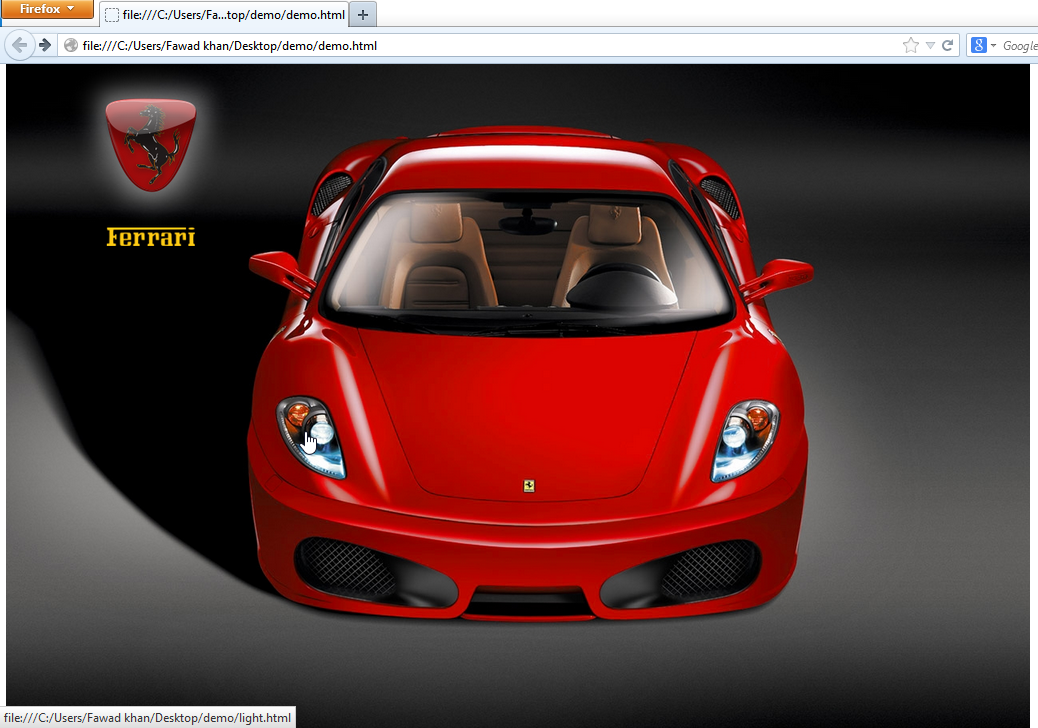1038x728 pixels.
Task: Click the Ferrari shield logo
Action: click(151, 146)
